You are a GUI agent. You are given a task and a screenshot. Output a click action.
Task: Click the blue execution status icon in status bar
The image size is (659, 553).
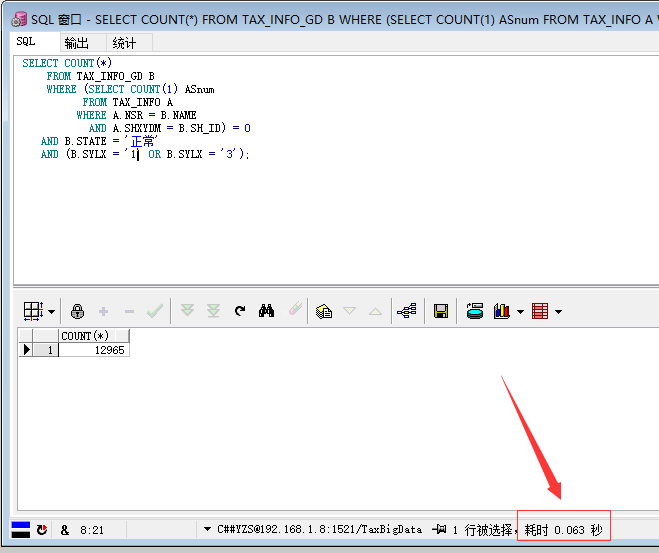tap(21, 530)
